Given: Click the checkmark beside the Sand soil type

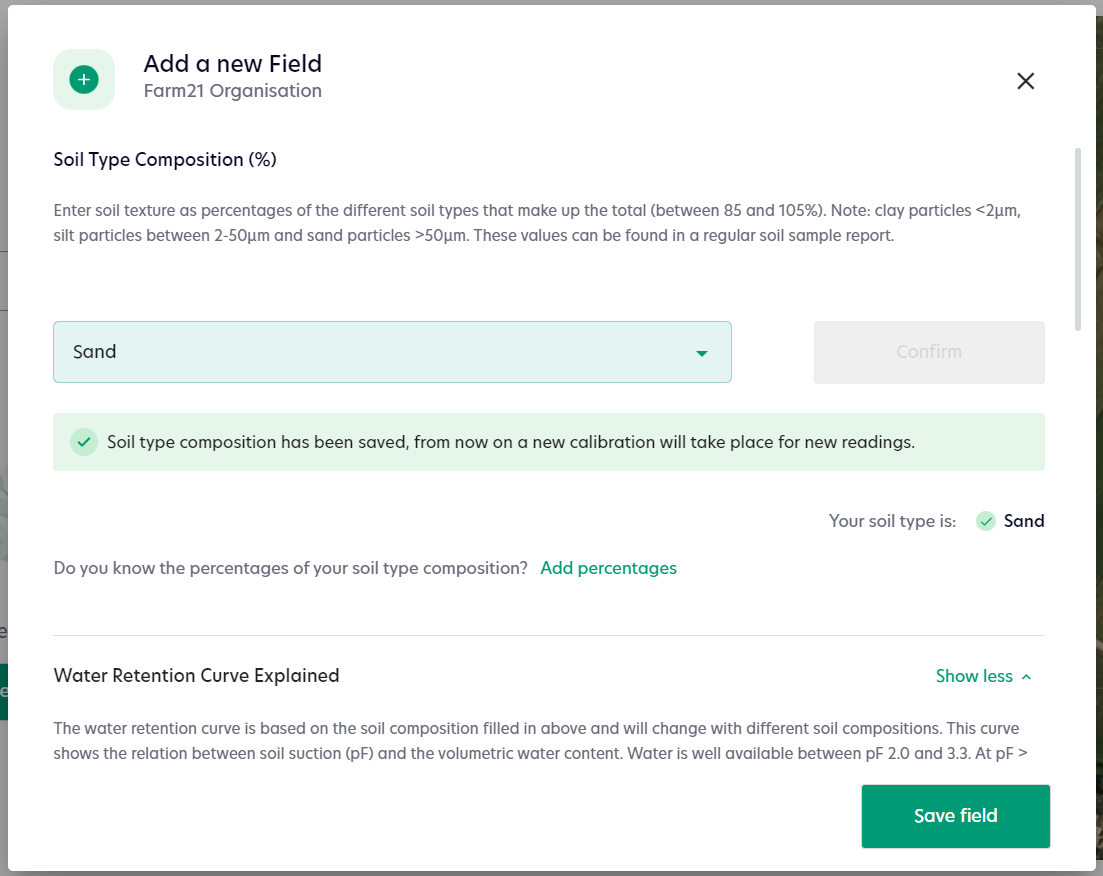Looking at the screenshot, I should tap(985, 520).
